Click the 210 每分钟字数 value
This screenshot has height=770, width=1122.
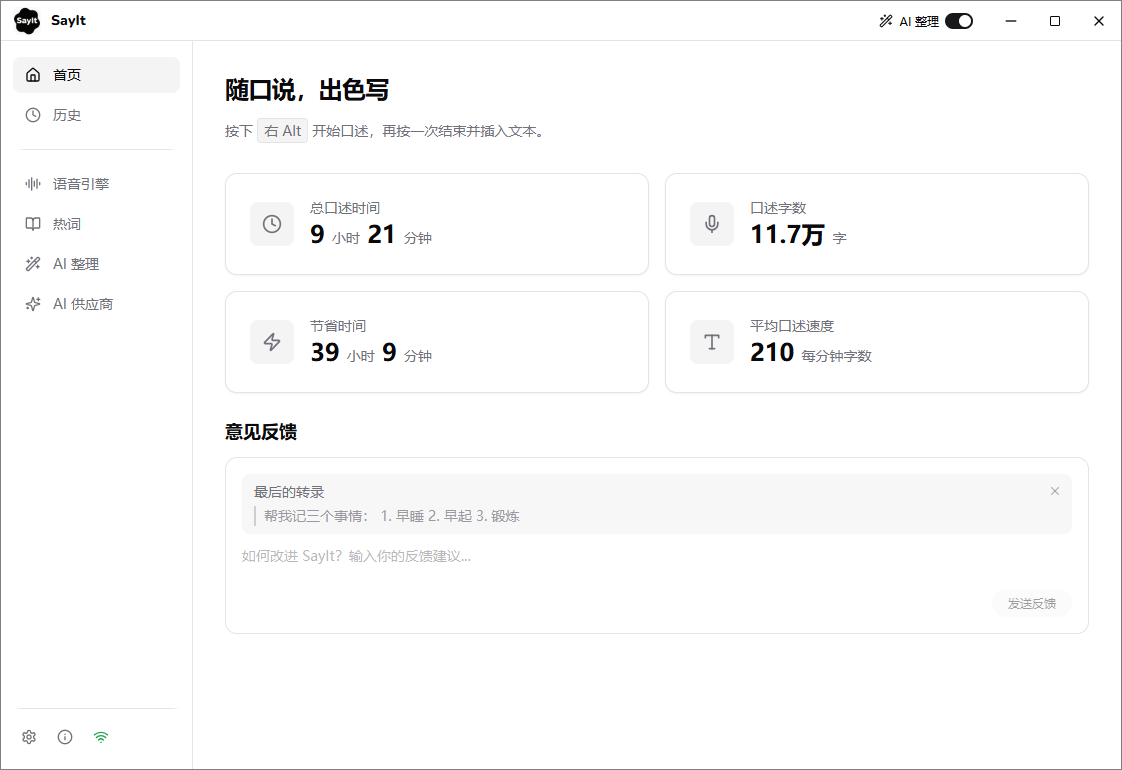pyautogui.click(x=811, y=353)
